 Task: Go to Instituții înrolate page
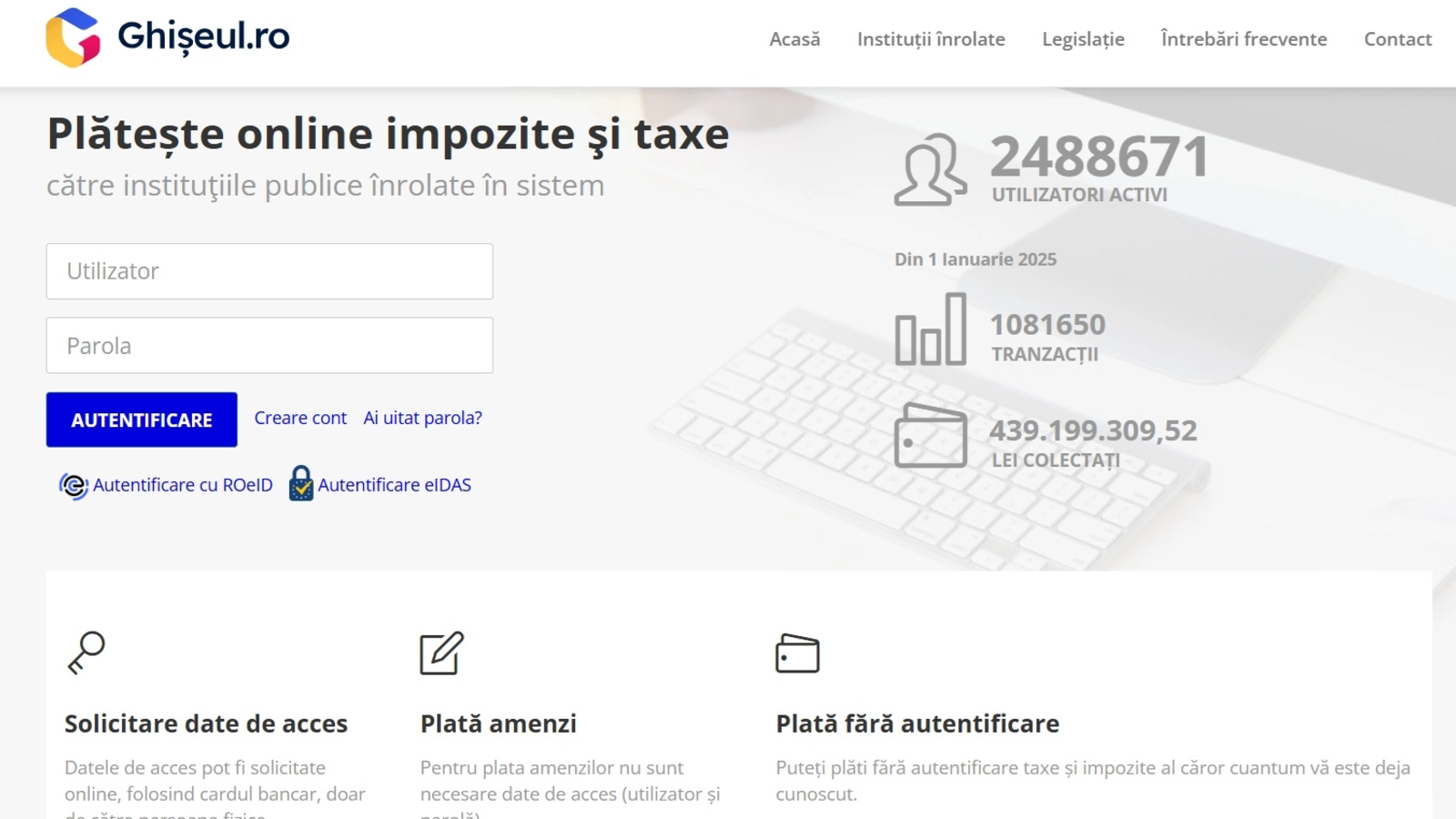pyautogui.click(x=931, y=39)
